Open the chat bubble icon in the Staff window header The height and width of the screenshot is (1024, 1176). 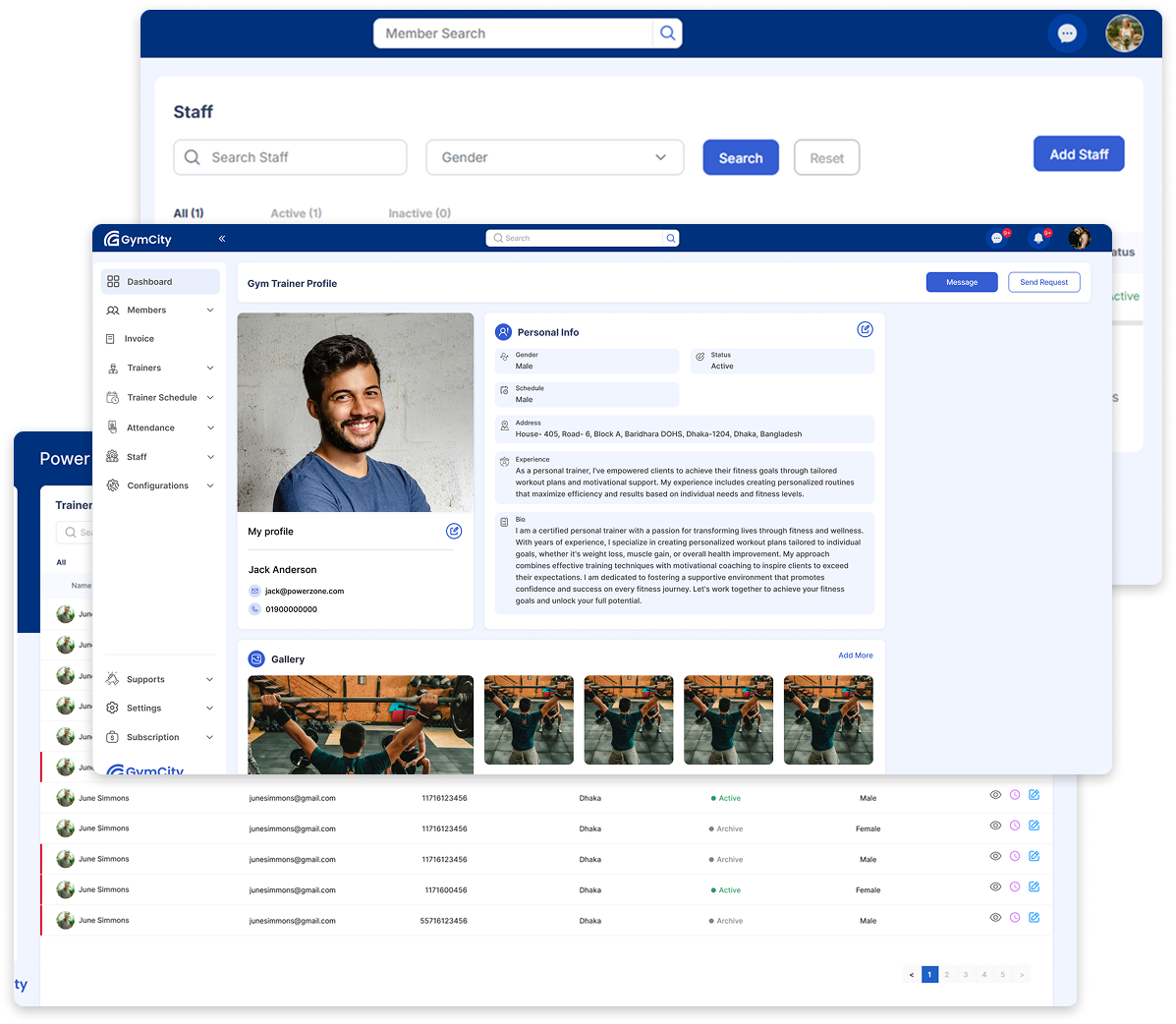1067,33
